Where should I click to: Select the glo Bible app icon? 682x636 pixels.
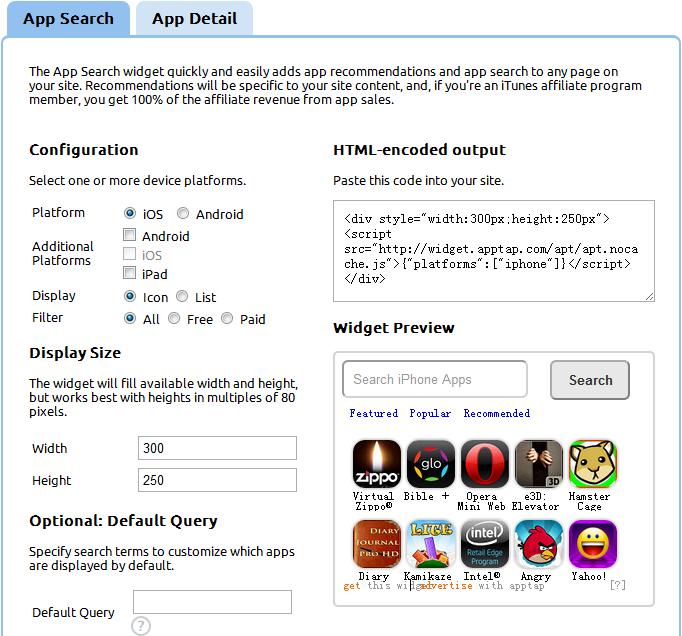pos(431,464)
